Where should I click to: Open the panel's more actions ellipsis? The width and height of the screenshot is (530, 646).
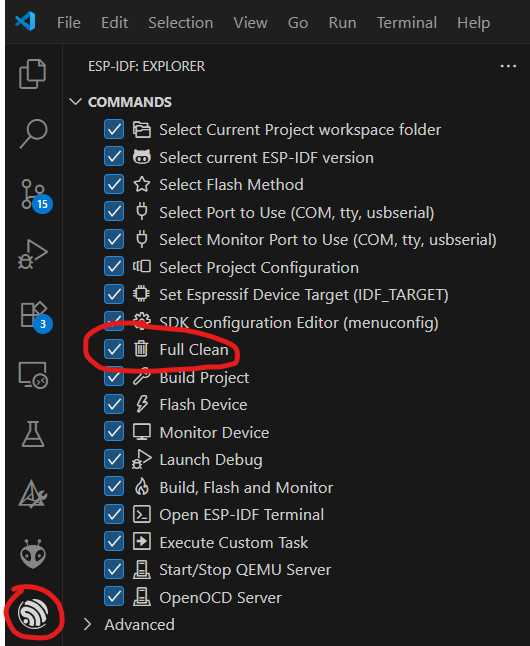(x=508, y=66)
